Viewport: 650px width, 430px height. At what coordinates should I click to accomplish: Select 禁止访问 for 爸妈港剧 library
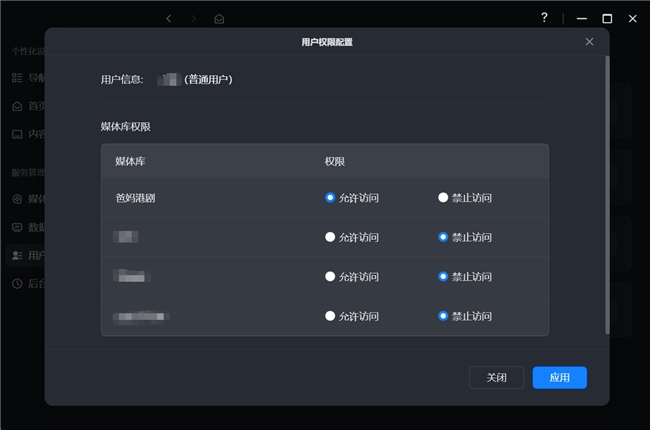tap(443, 197)
